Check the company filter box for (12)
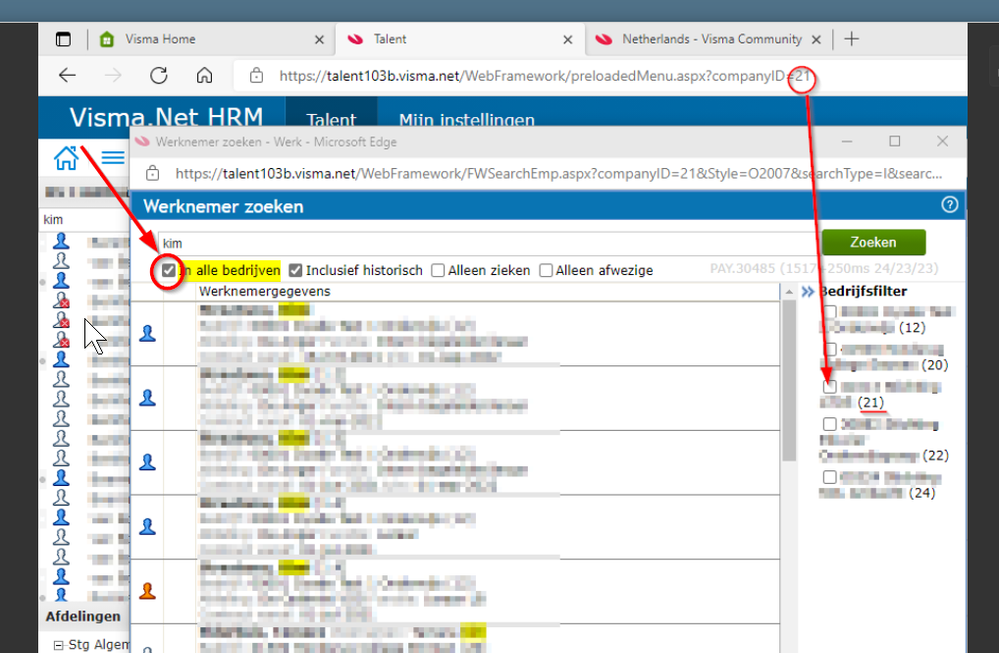The width and height of the screenshot is (999, 653). [x=830, y=312]
